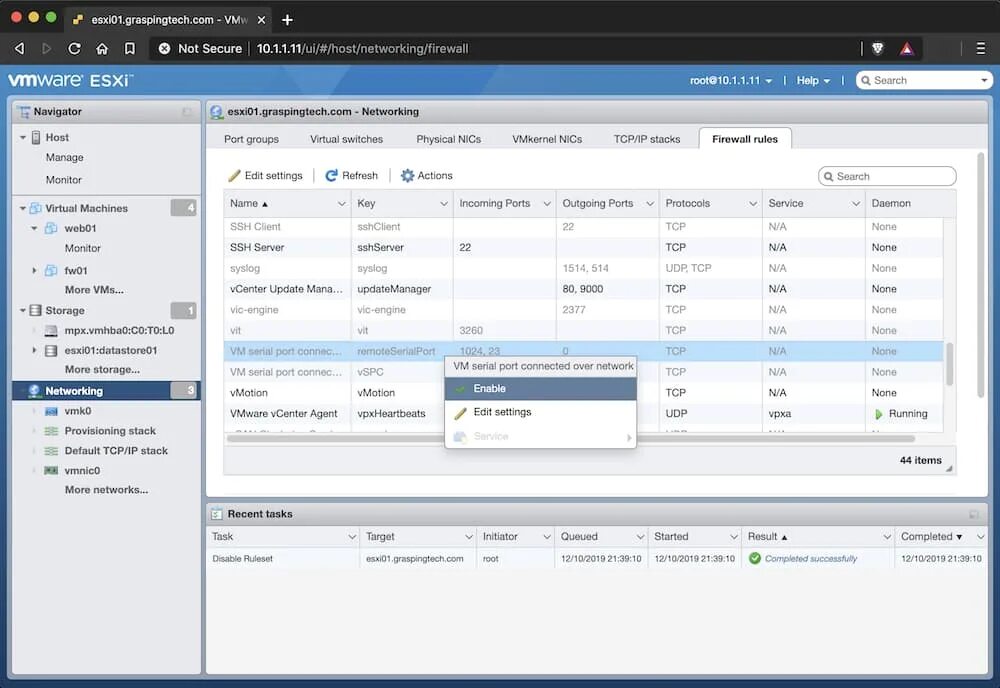Open the root@10.1.1.11 user dropdown
This screenshot has width=1000, height=688.
pyautogui.click(x=731, y=80)
